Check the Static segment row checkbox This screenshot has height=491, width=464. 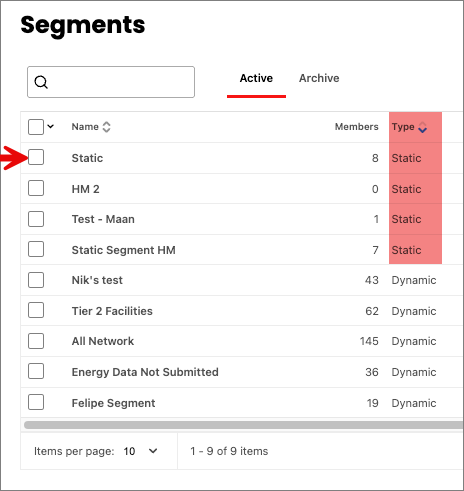36,157
